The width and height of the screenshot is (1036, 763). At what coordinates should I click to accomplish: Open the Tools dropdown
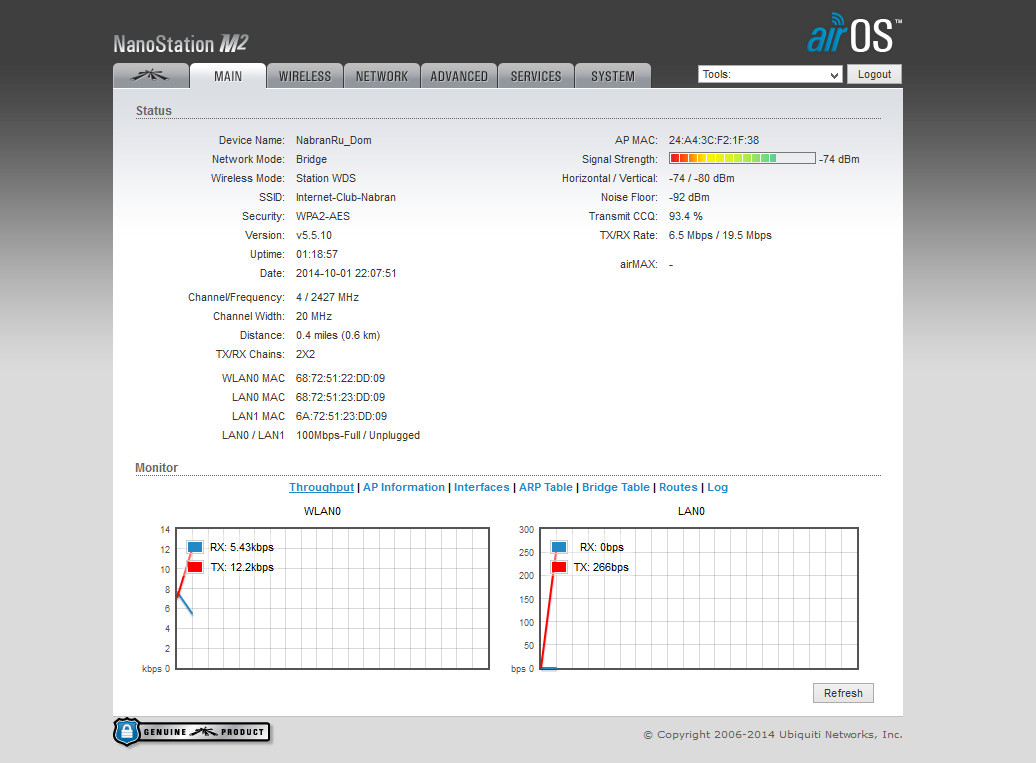point(770,75)
